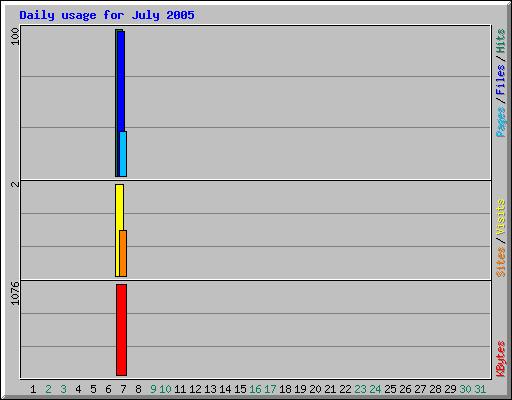Click day "14" on the x-axis

(x=225, y=389)
